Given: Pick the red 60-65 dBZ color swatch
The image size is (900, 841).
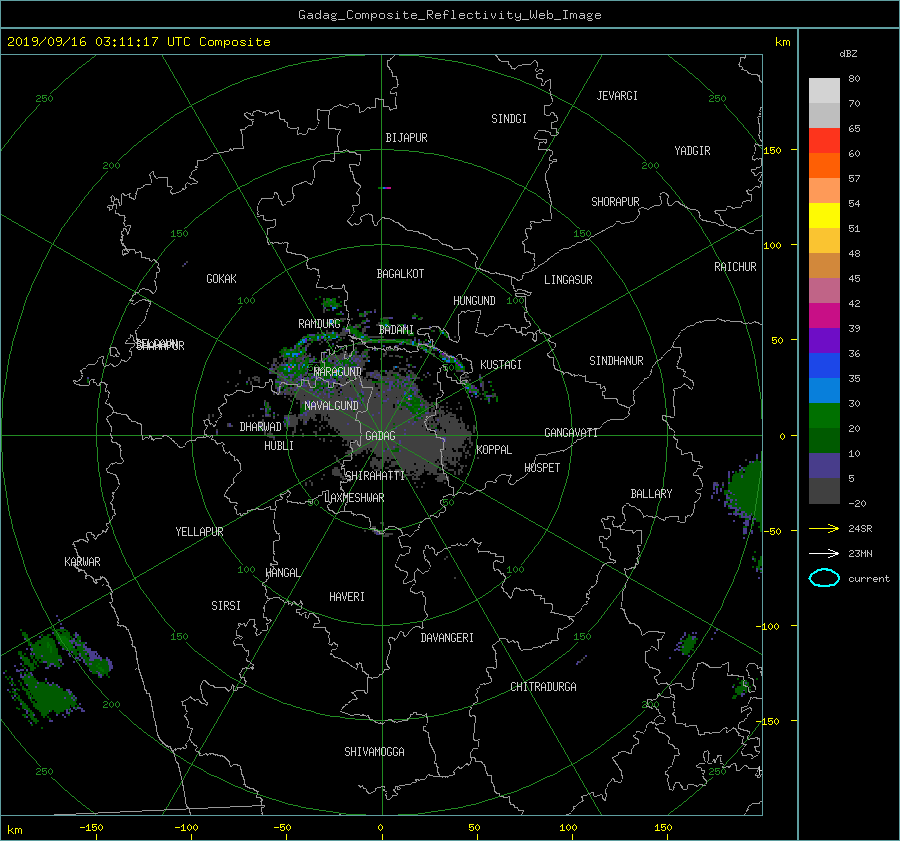Looking at the screenshot, I should coord(824,141).
